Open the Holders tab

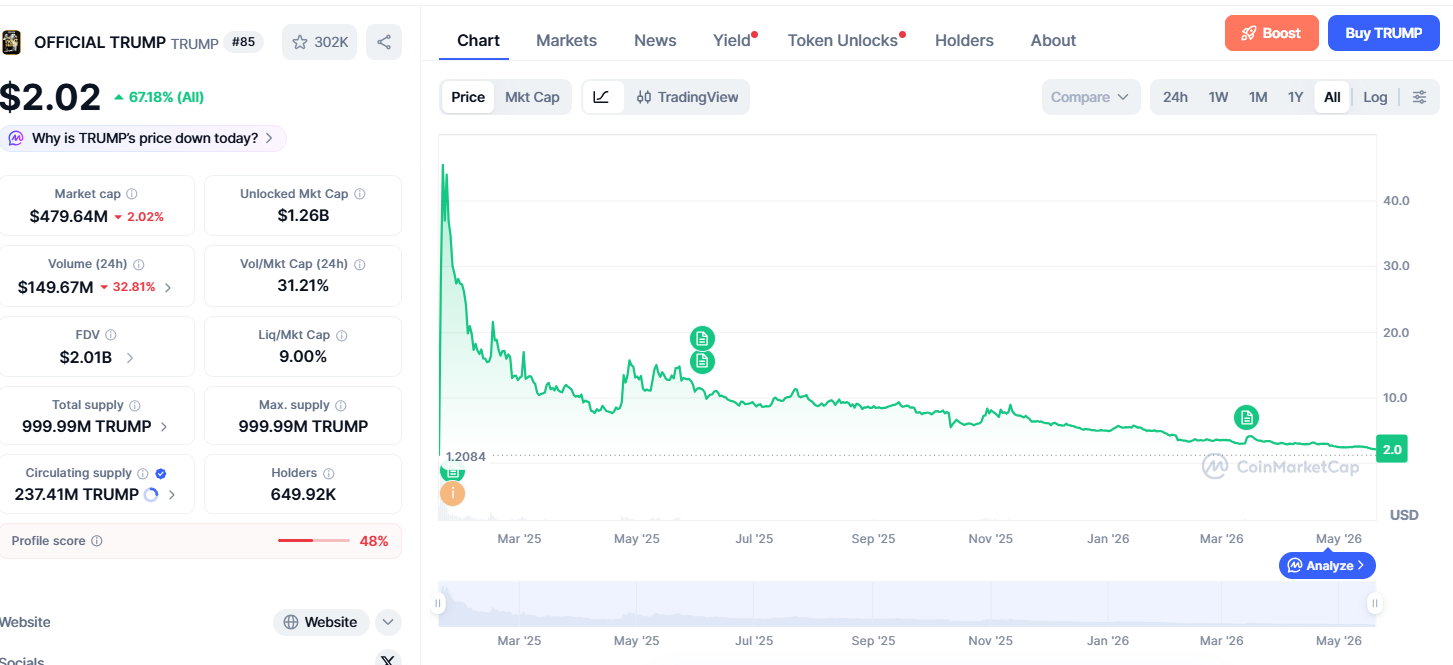pos(964,40)
